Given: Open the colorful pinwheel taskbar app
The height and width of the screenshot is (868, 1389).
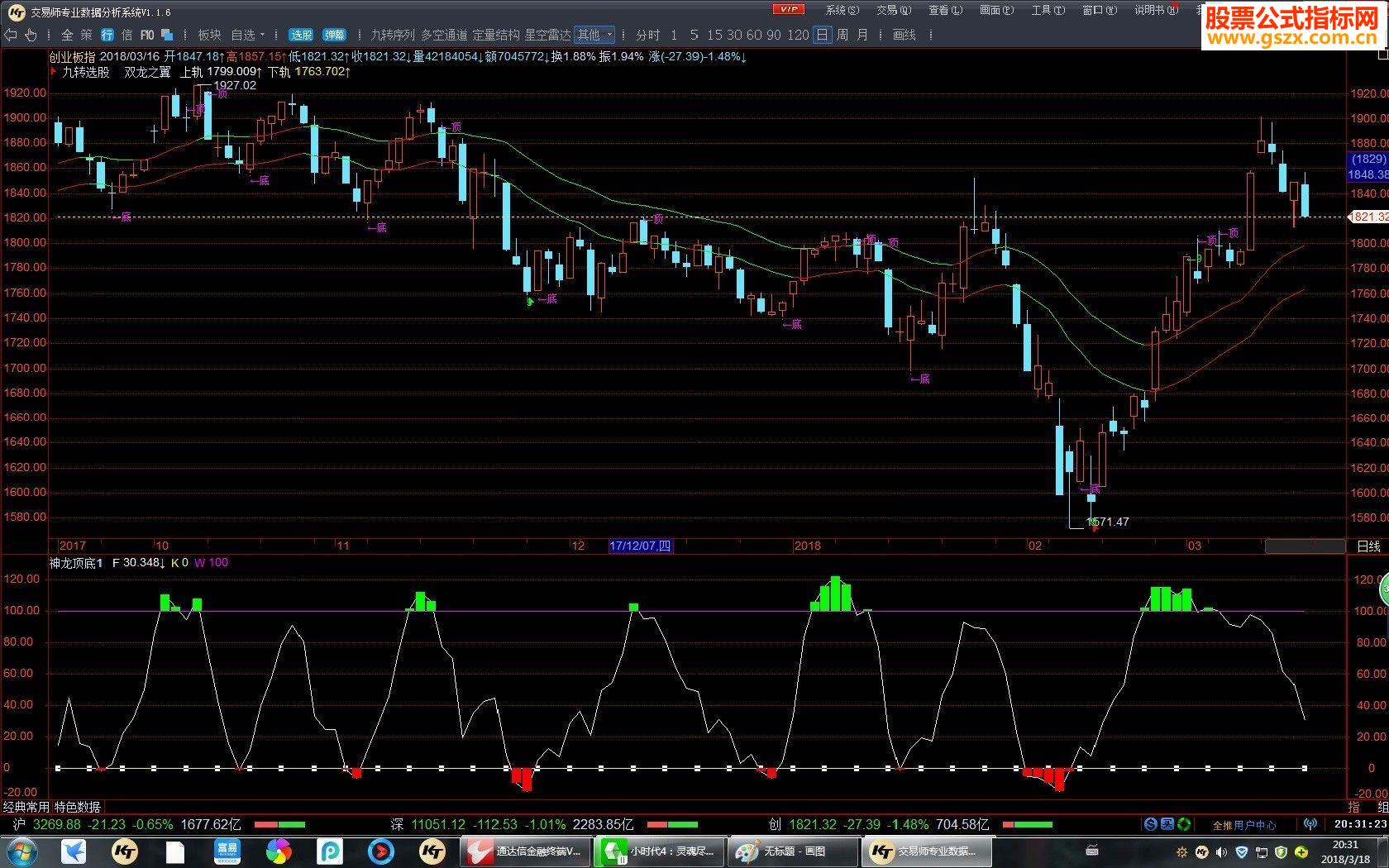Looking at the screenshot, I should [279, 851].
